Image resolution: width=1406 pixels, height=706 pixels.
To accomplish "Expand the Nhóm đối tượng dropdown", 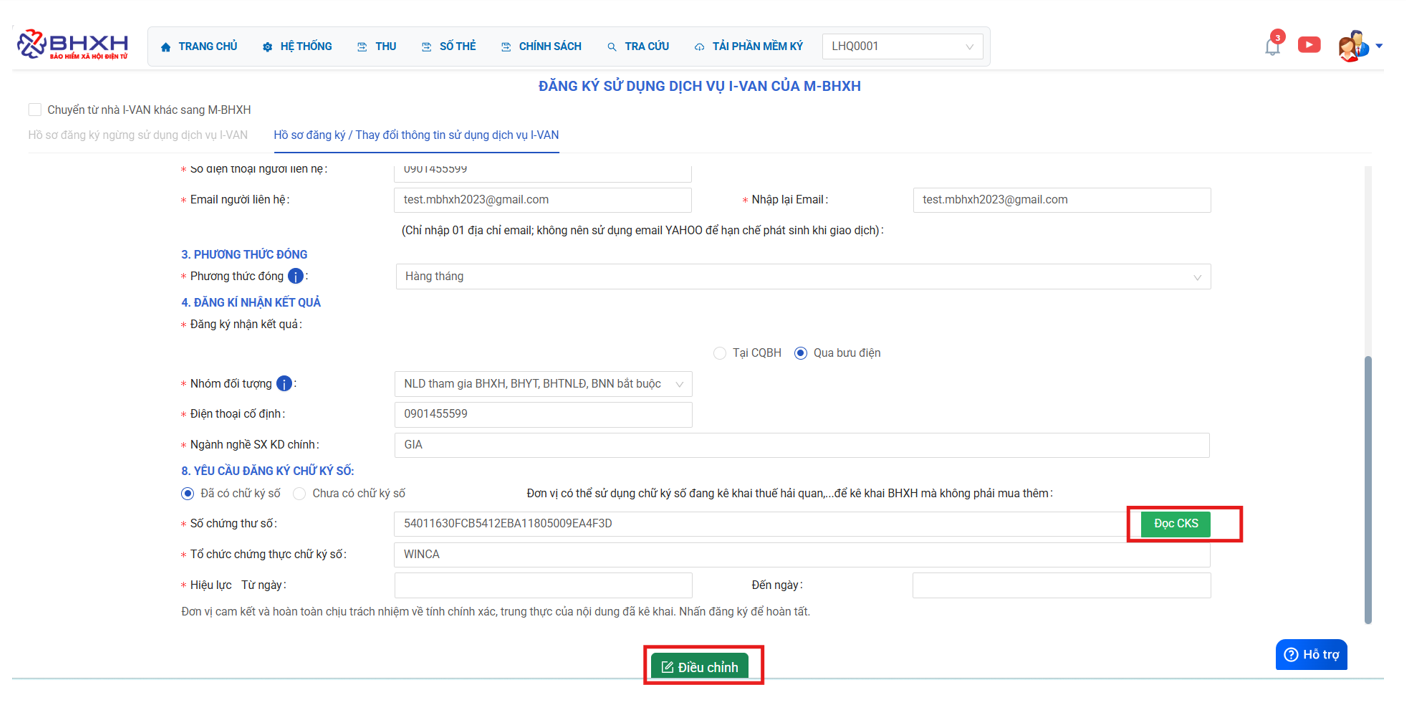I will click(x=543, y=384).
